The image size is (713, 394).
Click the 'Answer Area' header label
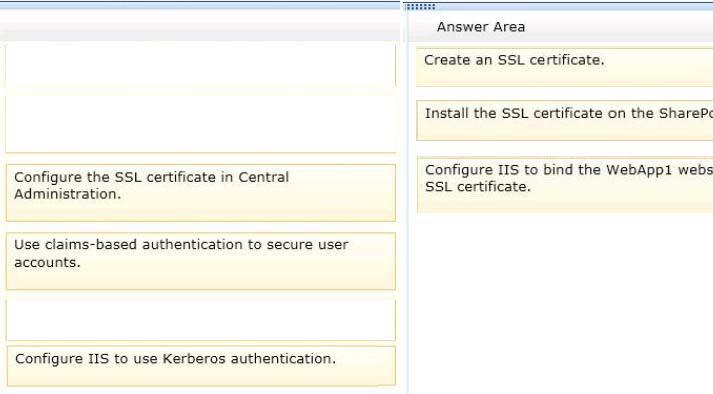(481, 27)
